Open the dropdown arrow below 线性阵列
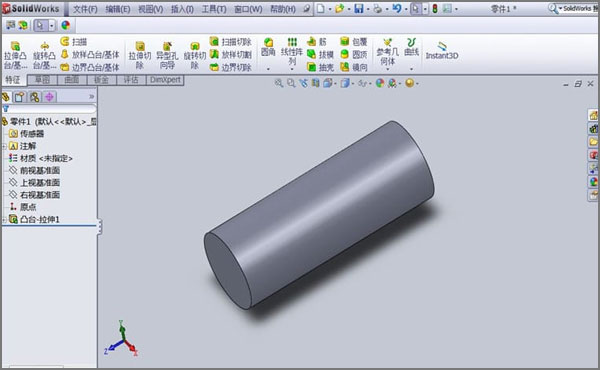Image resolution: width=600 pixels, height=370 pixels. point(292,69)
